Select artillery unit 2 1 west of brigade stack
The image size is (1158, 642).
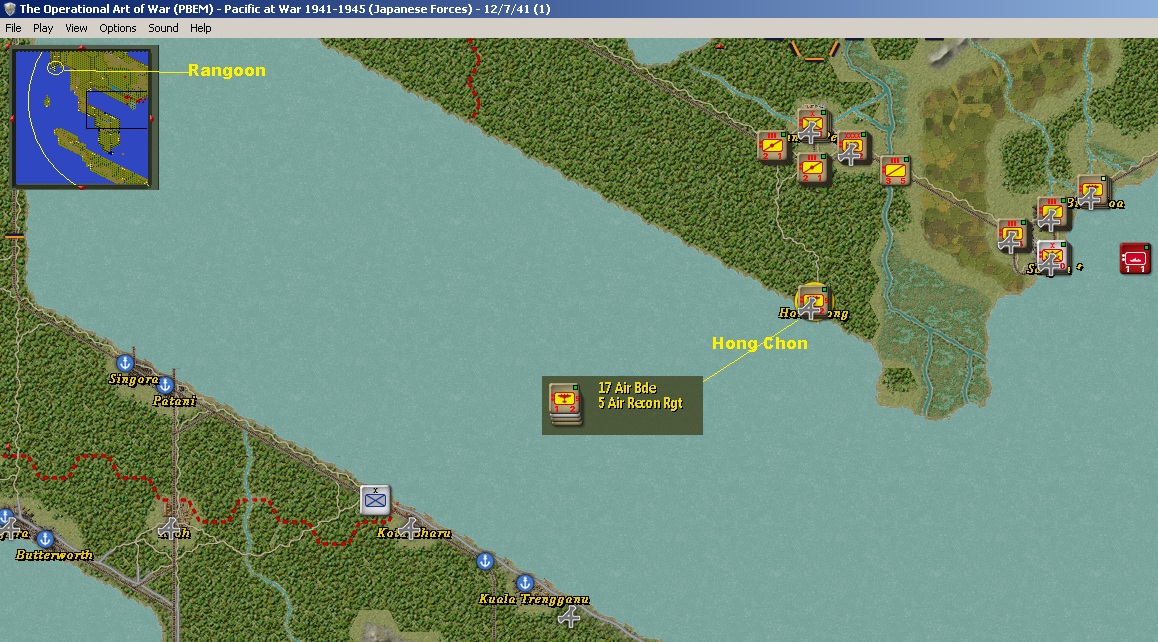coord(772,146)
